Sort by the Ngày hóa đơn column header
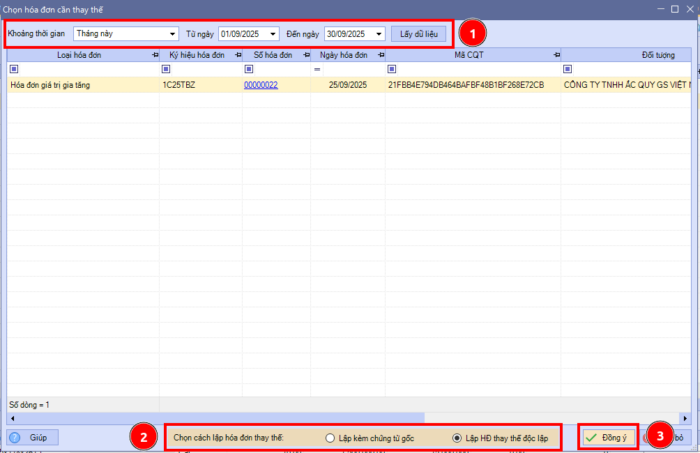The image size is (700, 453). point(345,54)
